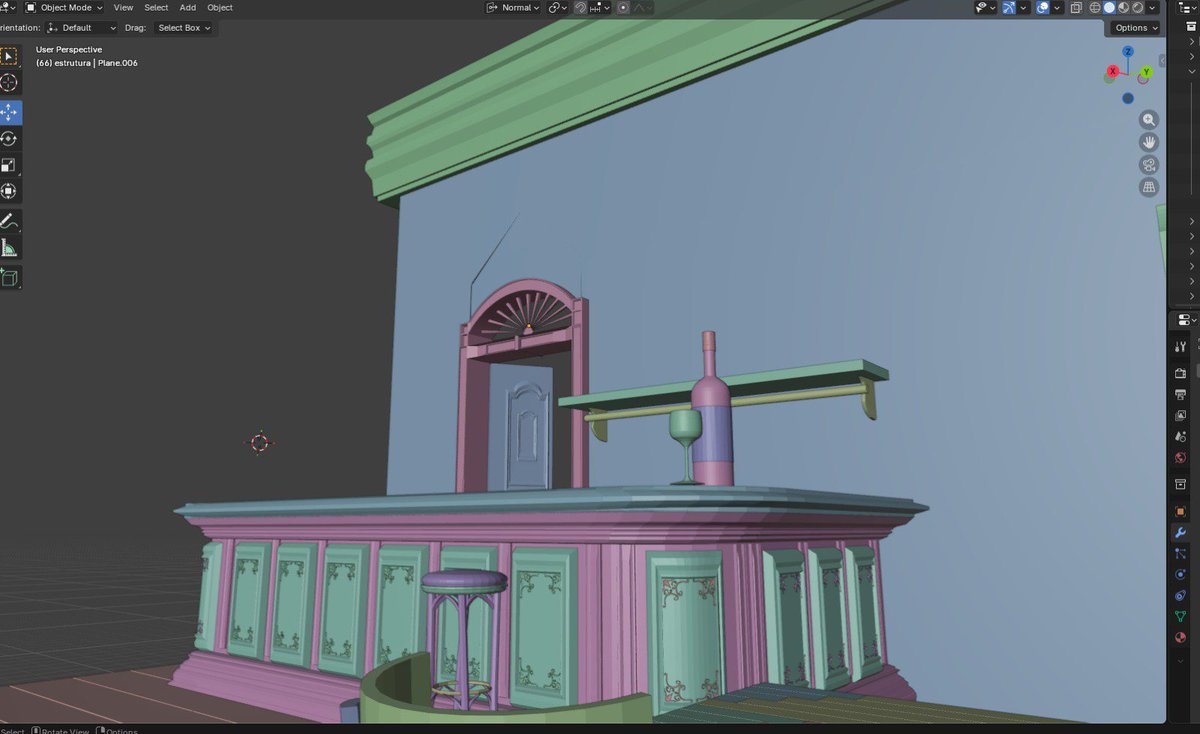1200x734 pixels.
Task: Open the Object Constraints tab
Action: coord(1181,596)
